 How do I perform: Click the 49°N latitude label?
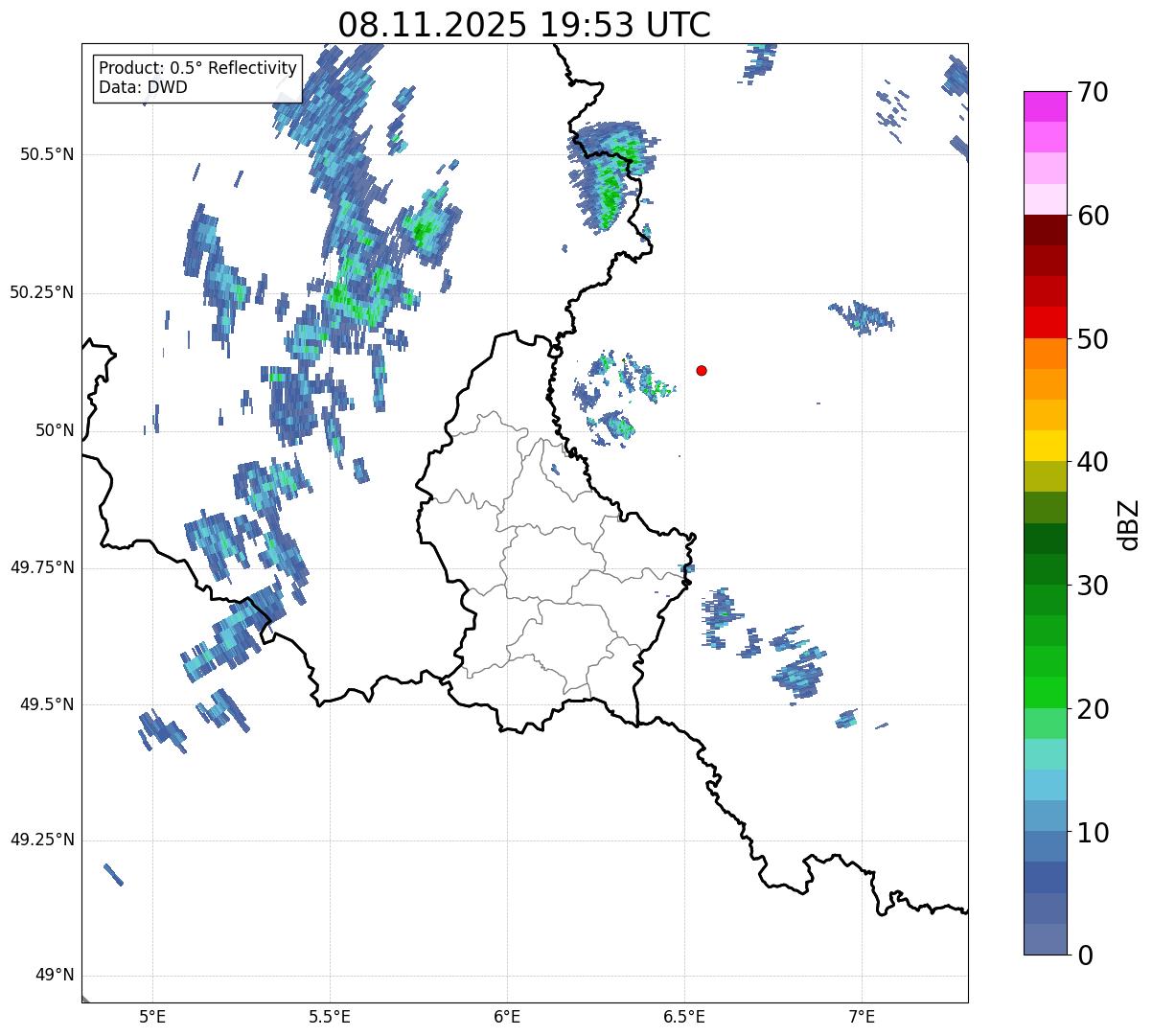point(55,976)
